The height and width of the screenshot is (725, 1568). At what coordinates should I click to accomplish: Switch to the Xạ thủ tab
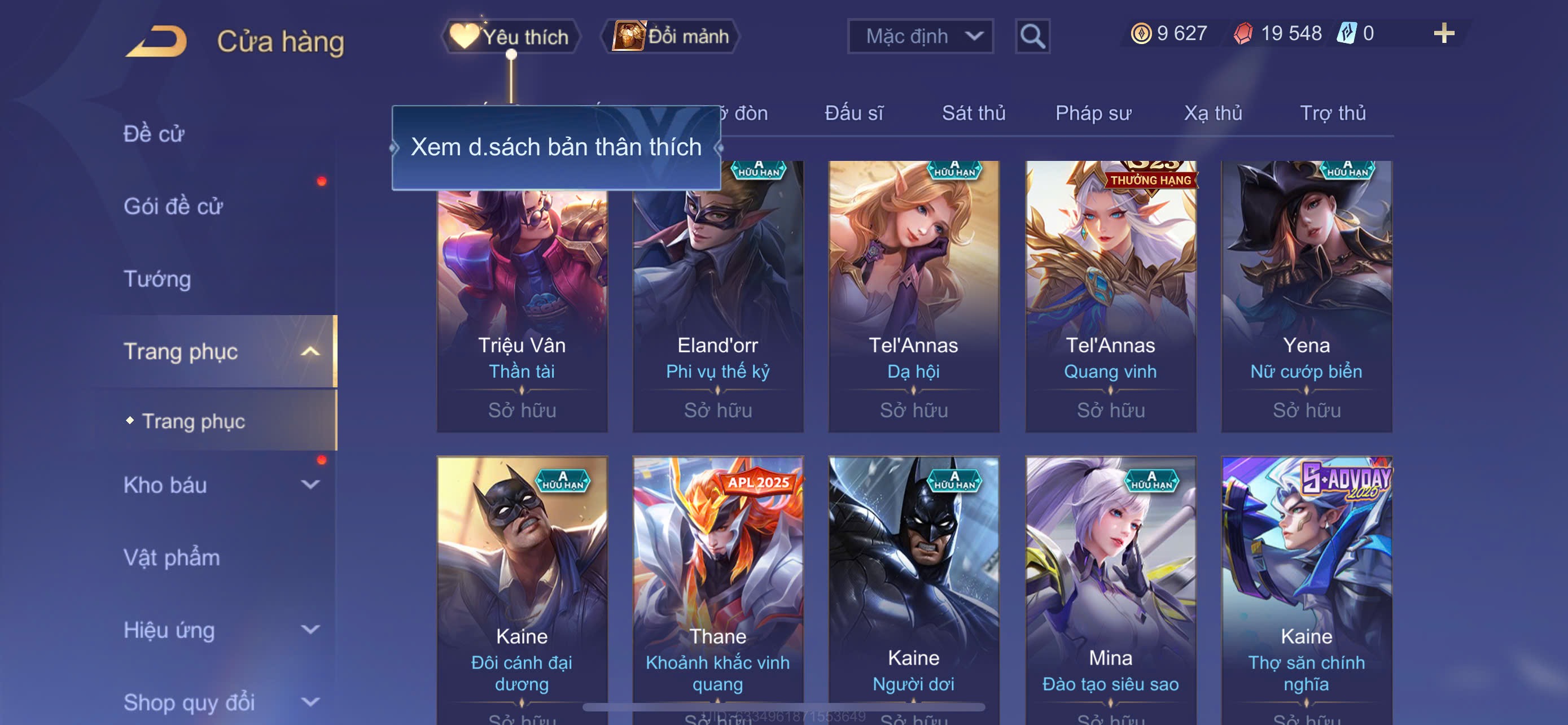pyautogui.click(x=1212, y=113)
